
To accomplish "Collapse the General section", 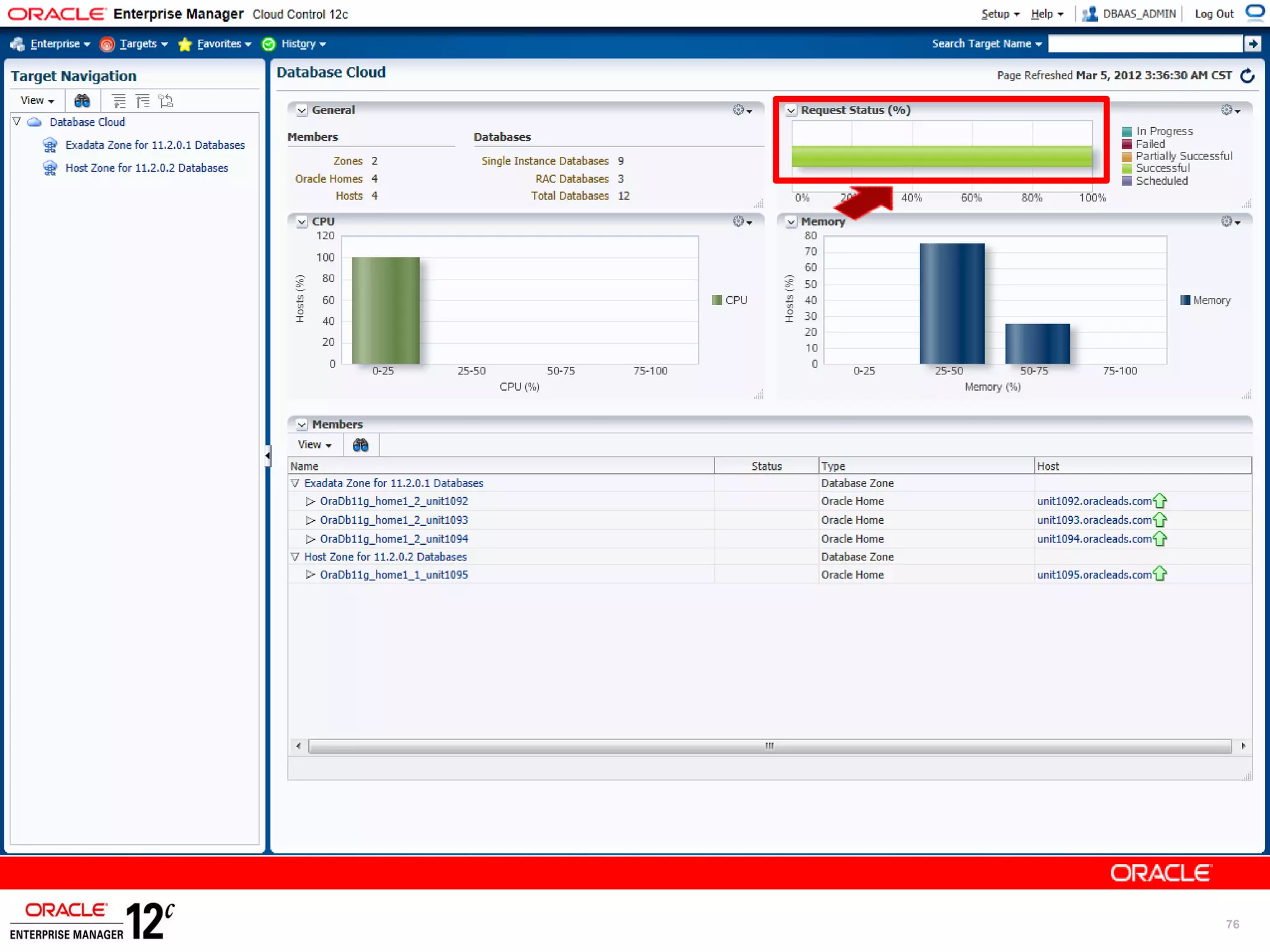I will coord(302,110).
